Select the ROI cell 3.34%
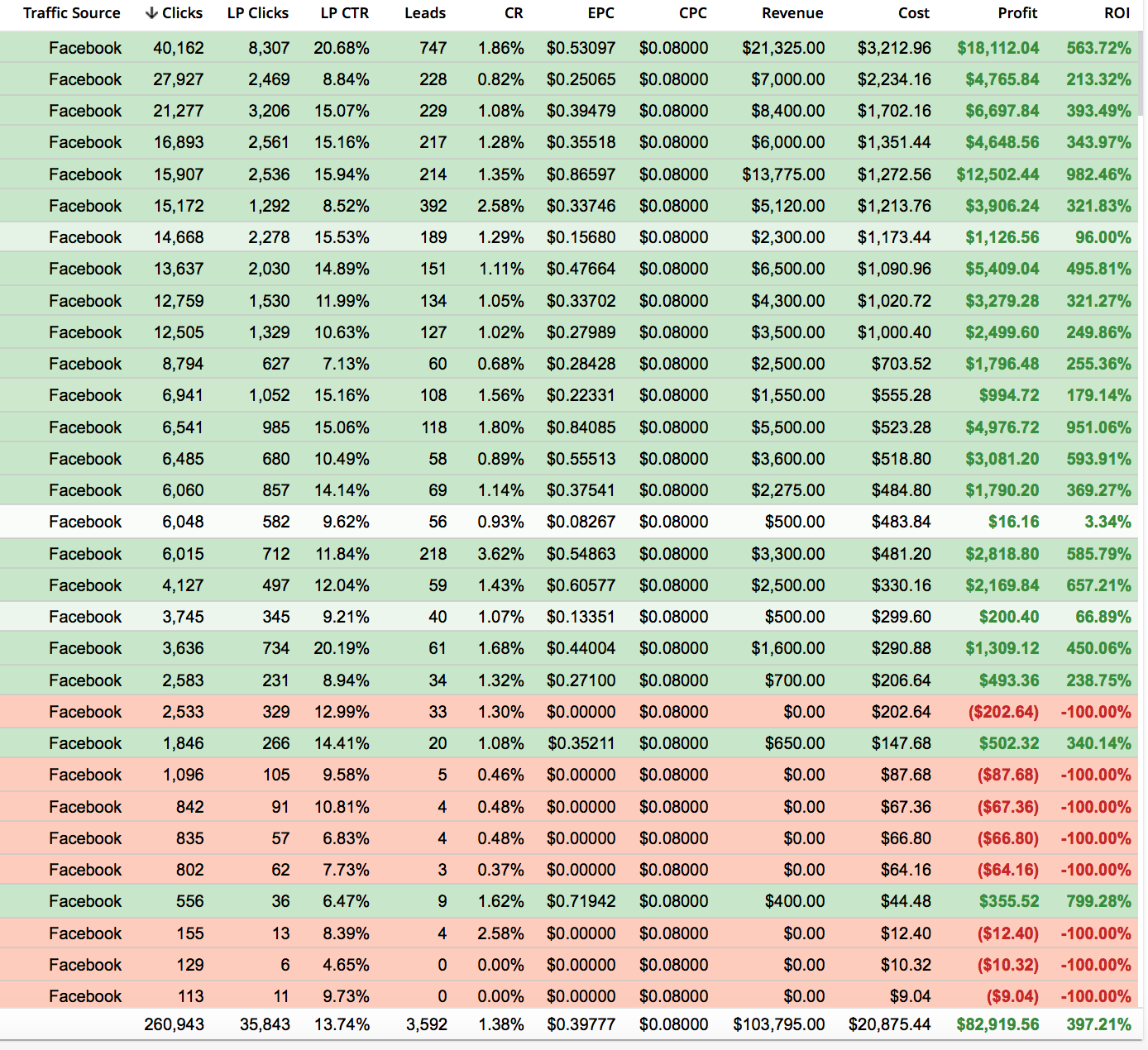This screenshot has height=1050, width=1148. [x=1107, y=522]
